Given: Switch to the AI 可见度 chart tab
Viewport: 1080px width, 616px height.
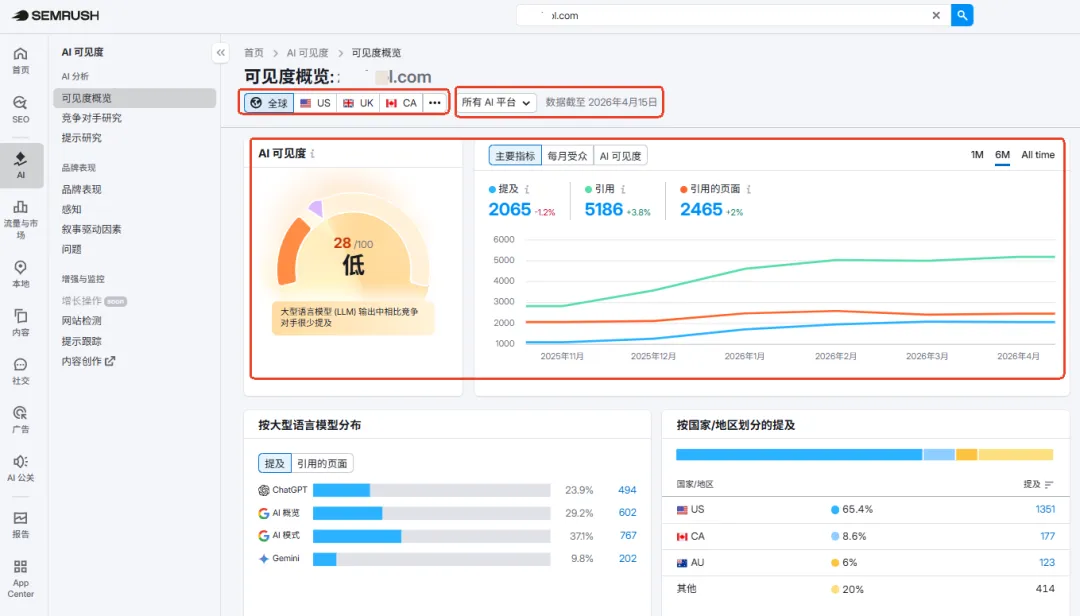Looking at the screenshot, I should pyautogui.click(x=621, y=156).
